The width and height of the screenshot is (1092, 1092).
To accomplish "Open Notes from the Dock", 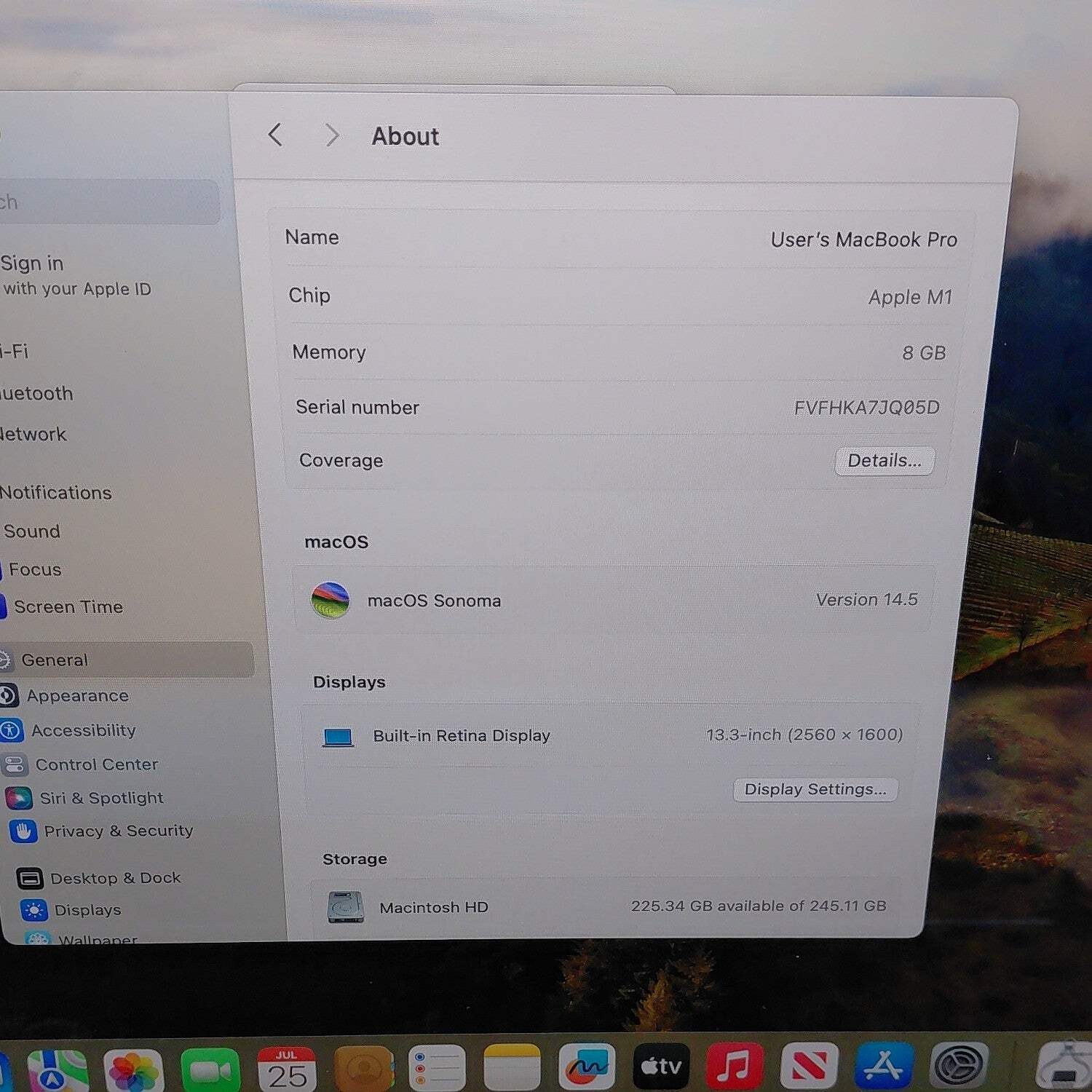I will pos(513,1067).
